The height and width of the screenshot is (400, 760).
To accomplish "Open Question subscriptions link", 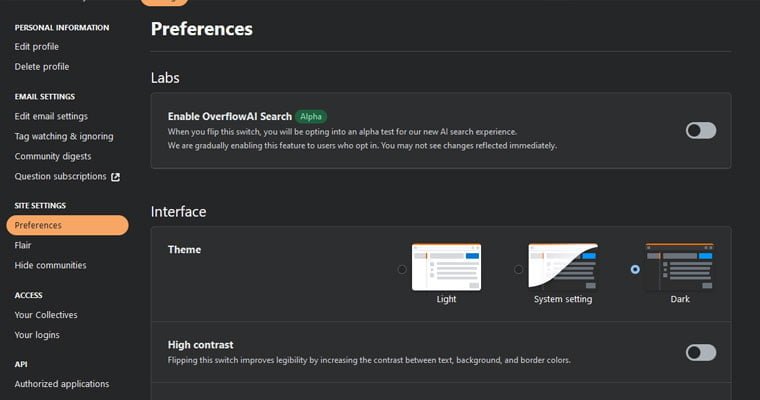I will click(61, 176).
